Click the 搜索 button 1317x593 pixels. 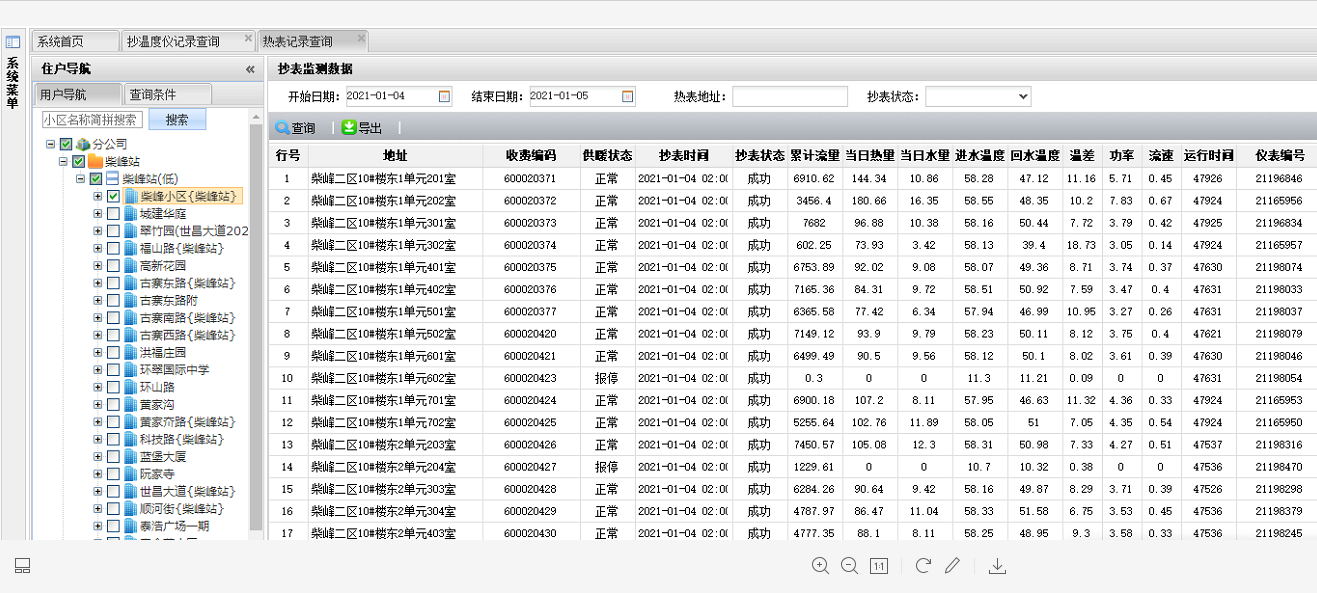tap(177, 119)
